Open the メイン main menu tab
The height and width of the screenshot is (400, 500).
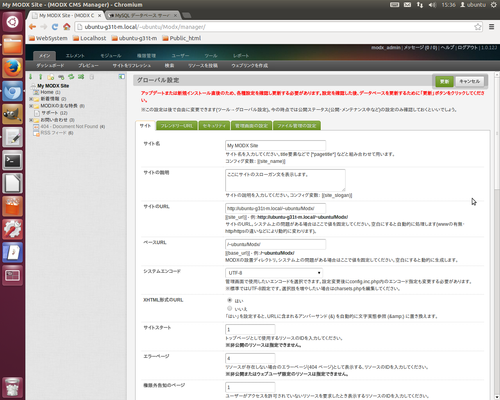(44, 56)
